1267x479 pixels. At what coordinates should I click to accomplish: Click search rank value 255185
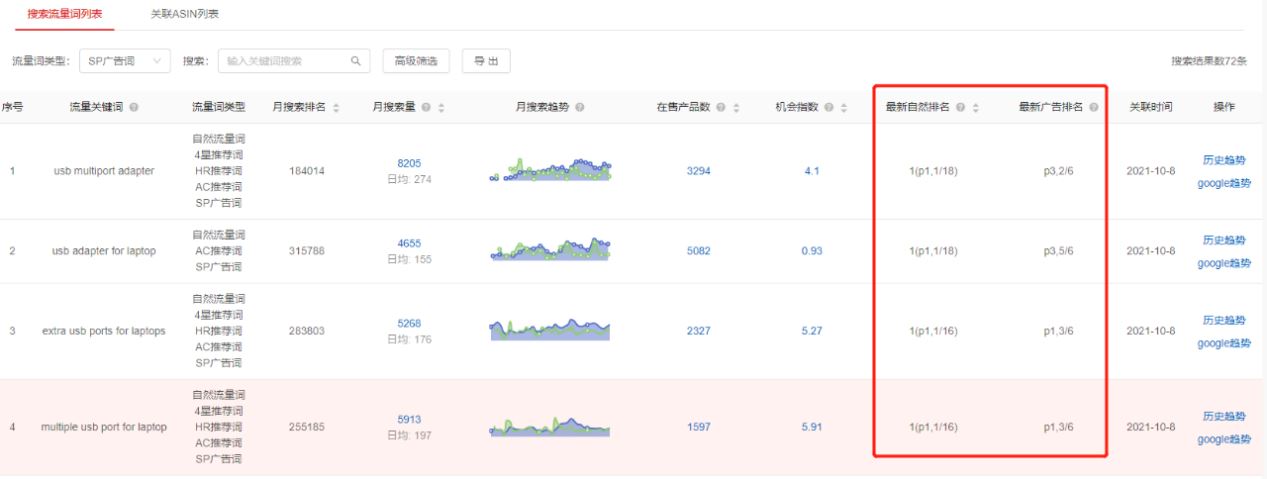306,427
